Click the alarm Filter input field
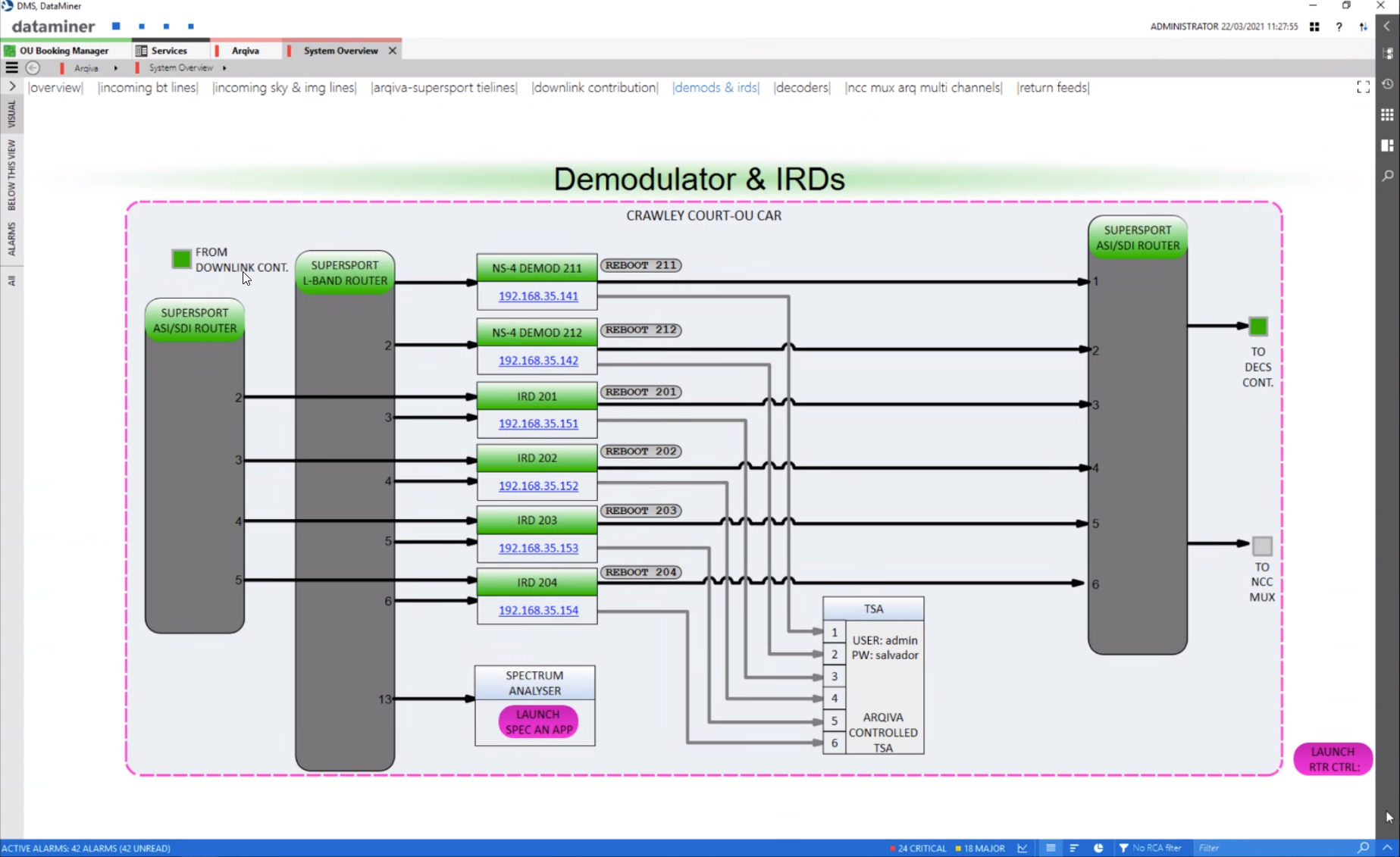Image resolution: width=1400 pixels, height=857 pixels. 1275,848
